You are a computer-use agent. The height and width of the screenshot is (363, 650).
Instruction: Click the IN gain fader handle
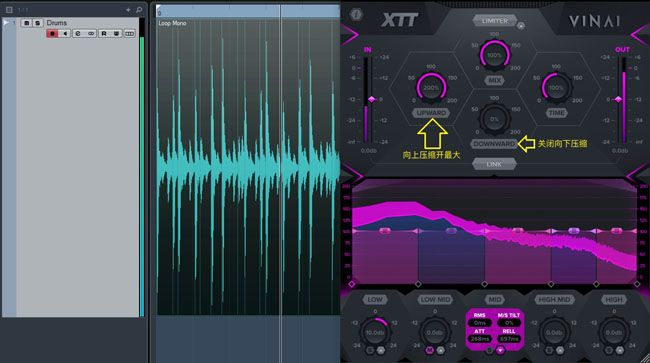(371, 99)
